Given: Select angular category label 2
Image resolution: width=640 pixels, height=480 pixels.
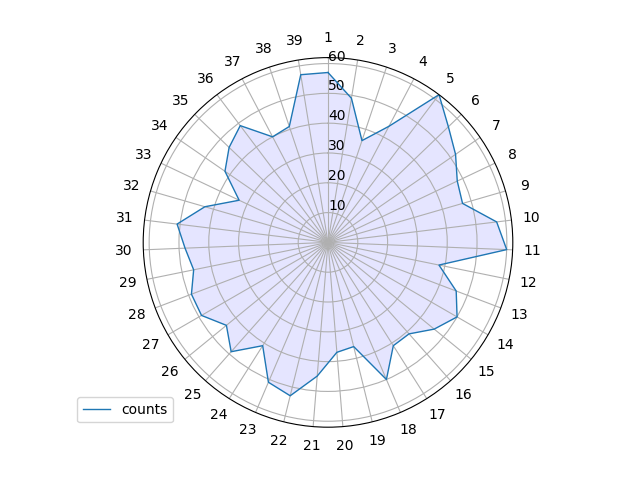Looking at the screenshot, I should pos(360,40).
